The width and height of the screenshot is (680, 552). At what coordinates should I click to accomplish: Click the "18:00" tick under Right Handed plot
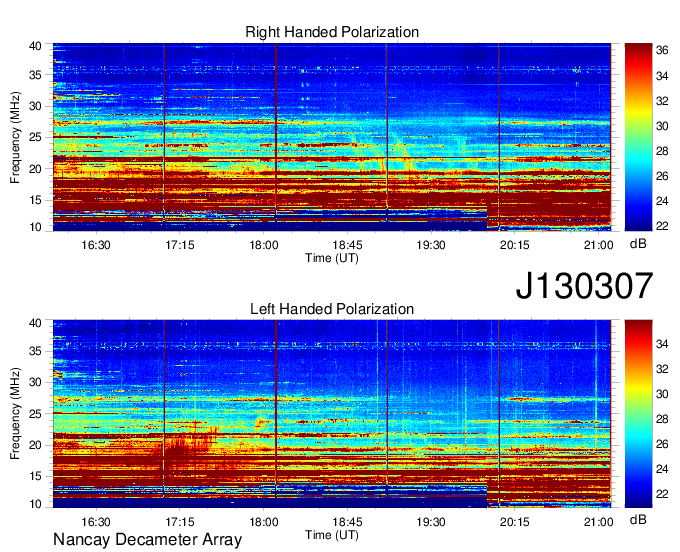(x=264, y=245)
